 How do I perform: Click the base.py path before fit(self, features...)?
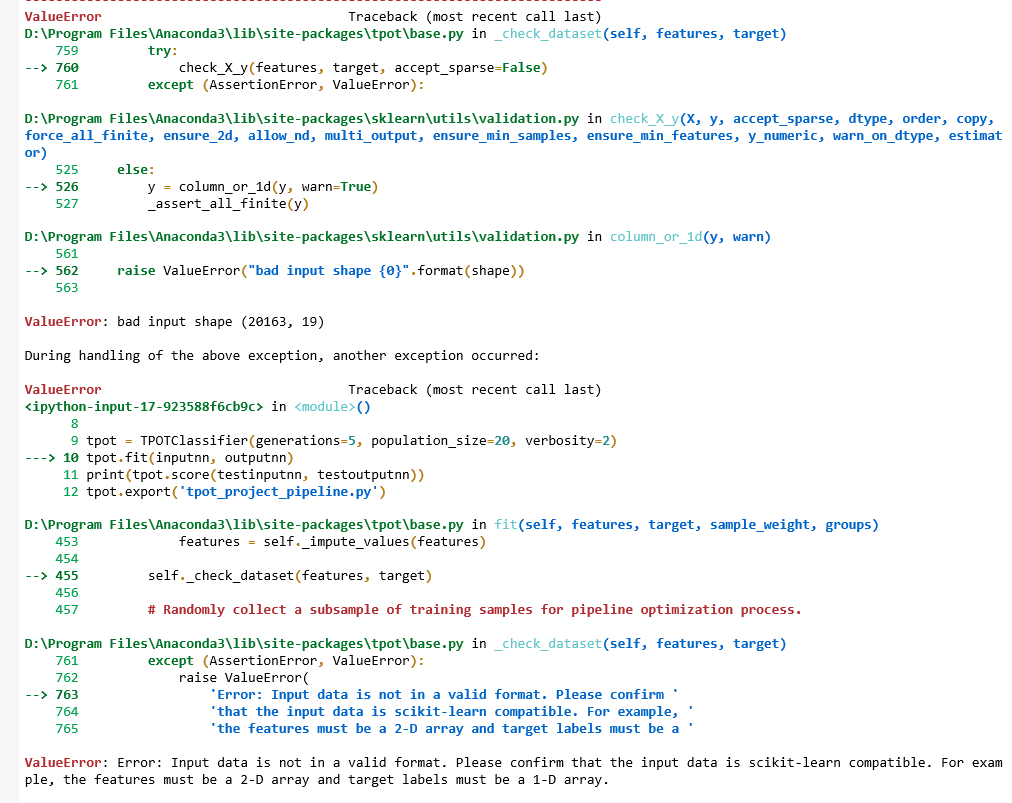pos(244,525)
